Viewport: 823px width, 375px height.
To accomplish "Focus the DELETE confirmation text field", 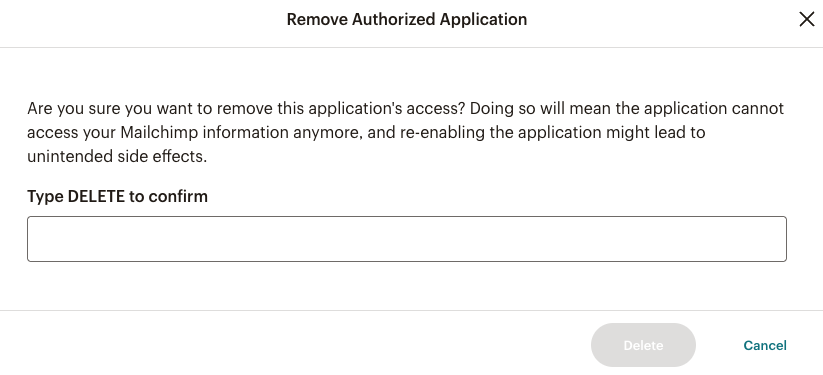I will coord(407,239).
